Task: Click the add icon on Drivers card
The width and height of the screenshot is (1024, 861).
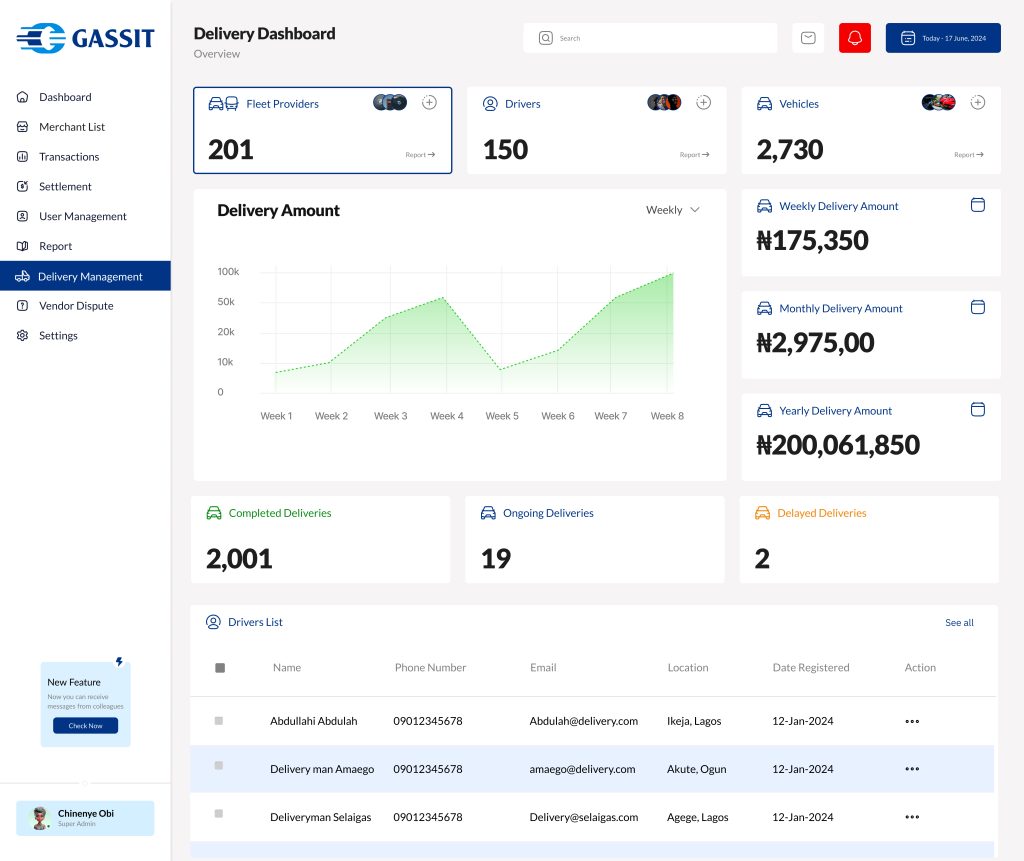Action: pos(703,102)
